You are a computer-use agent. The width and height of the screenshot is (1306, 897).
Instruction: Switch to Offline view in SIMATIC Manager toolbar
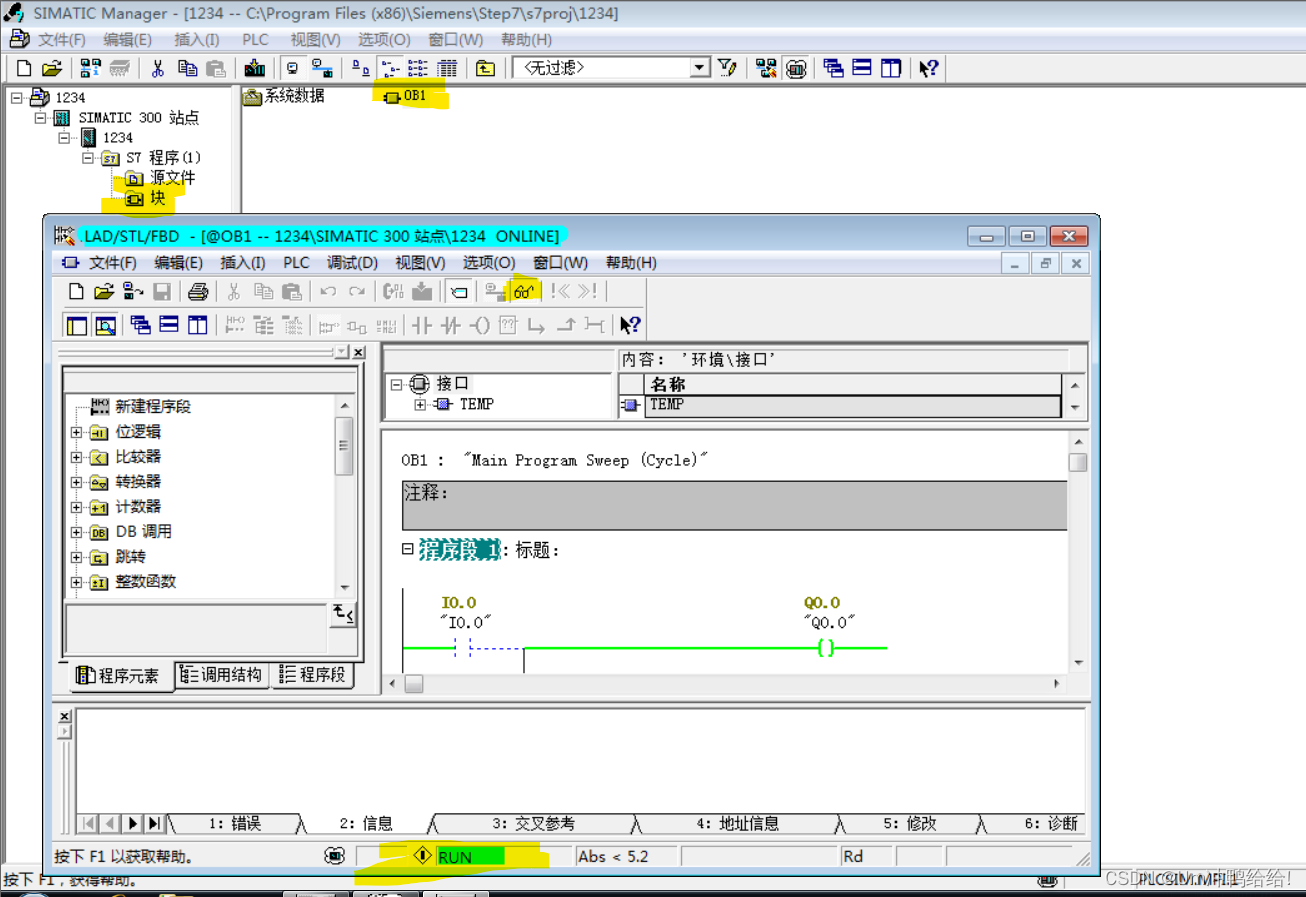click(293, 68)
